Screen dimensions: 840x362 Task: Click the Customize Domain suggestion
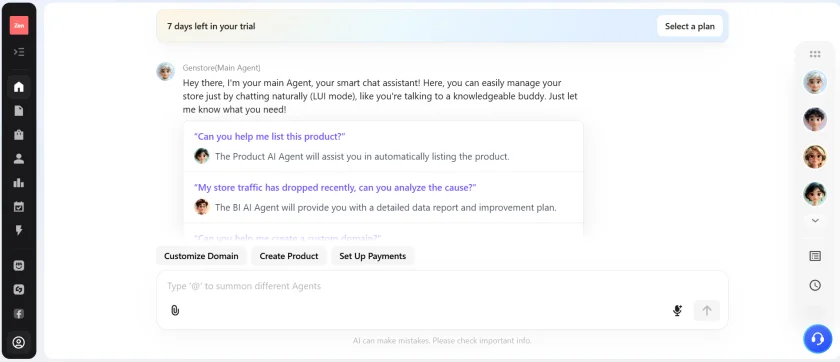[201, 256]
